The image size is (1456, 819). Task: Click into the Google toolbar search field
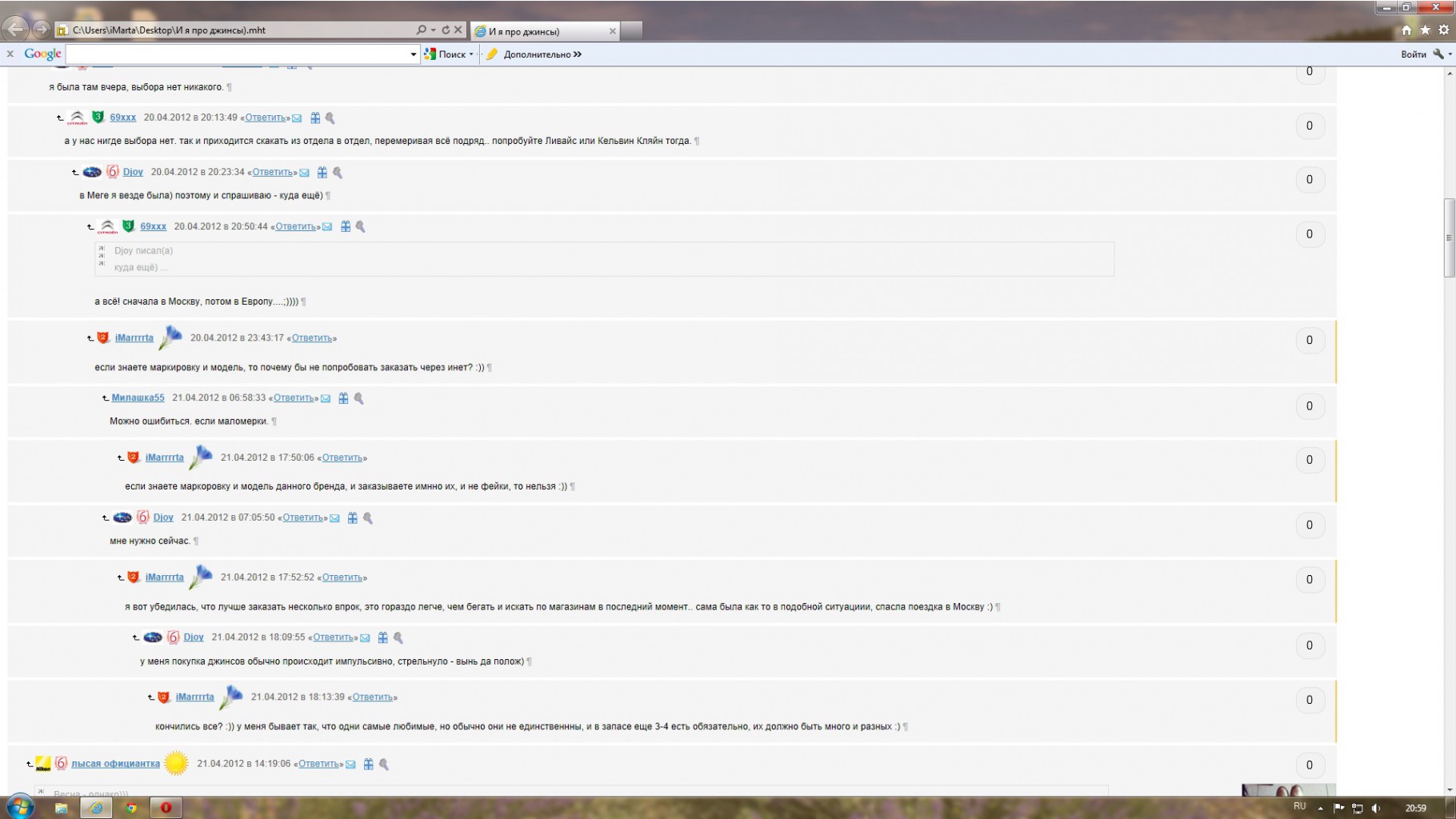pyautogui.click(x=238, y=54)
